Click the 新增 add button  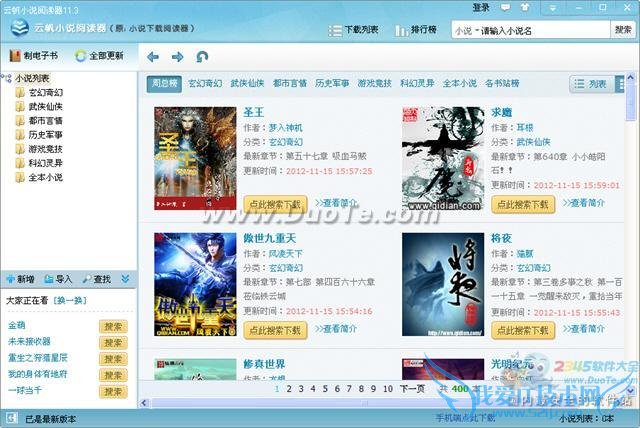(x=20, y=279)
